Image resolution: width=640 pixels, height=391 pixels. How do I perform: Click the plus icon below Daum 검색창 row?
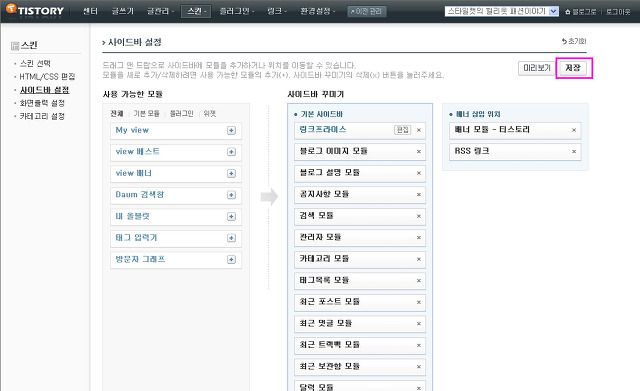pos(231,216)
